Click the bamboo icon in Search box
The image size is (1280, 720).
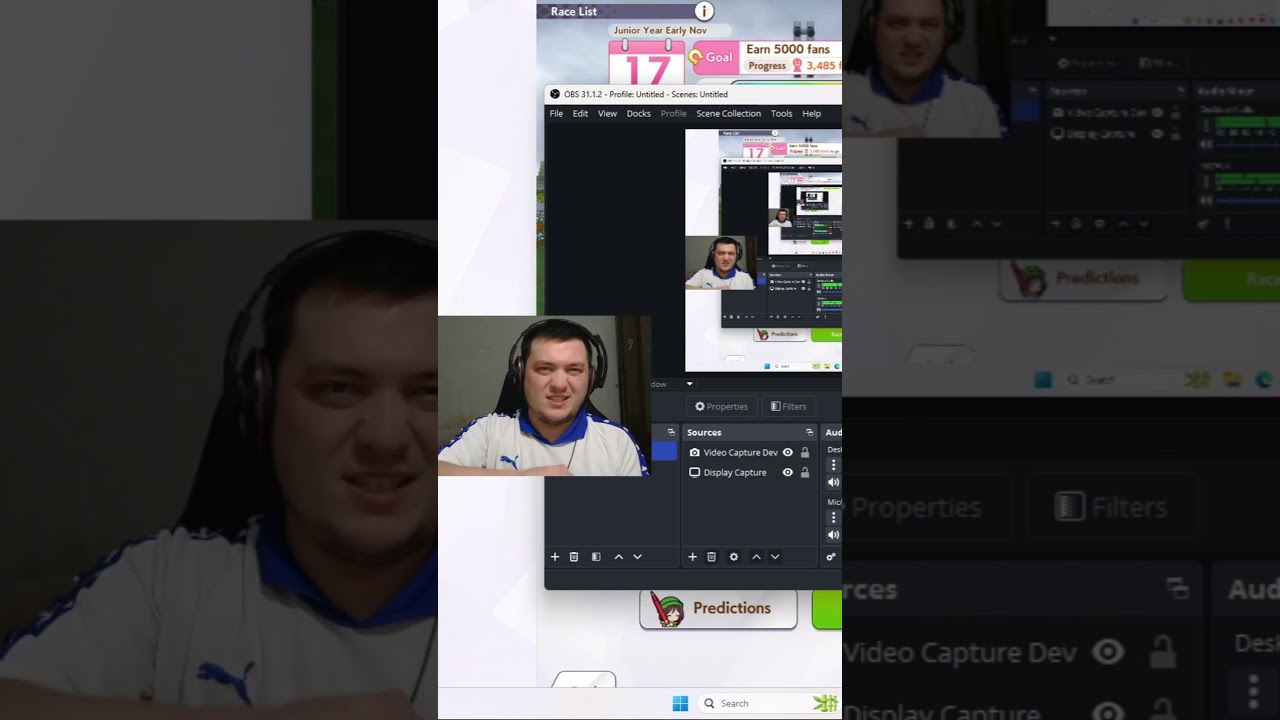pos(826,703)
